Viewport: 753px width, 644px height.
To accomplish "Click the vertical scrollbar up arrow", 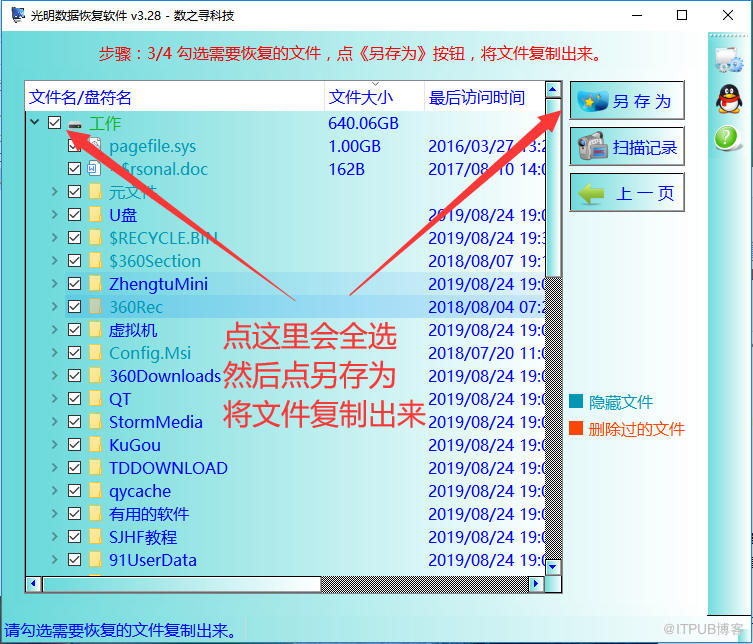I will (553, 89).
